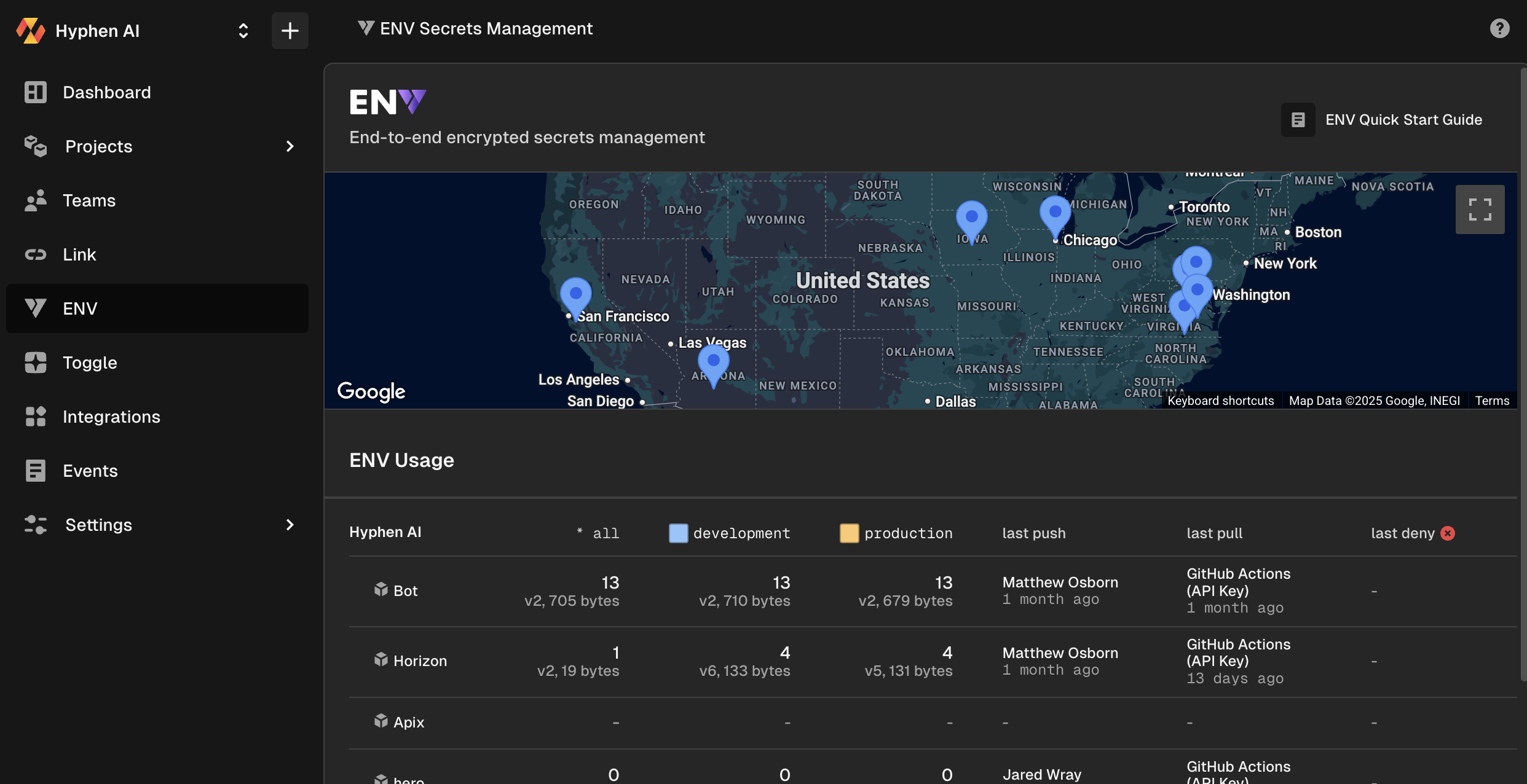Viewport: 1527px width, 784px height.
Task: Click the 'last push' column header
Action: [x=1034, y=533]
